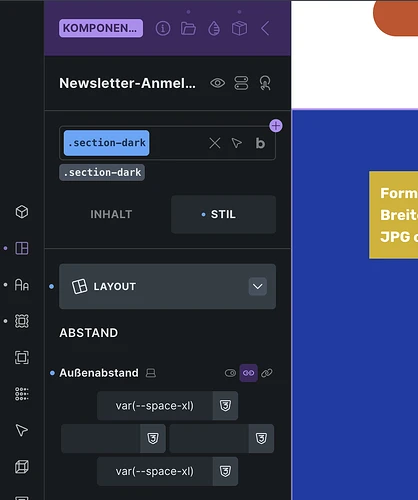Screen dimensions: 418x500
Task: Click CSS variable icon for left margin
Action: point(153,438)
